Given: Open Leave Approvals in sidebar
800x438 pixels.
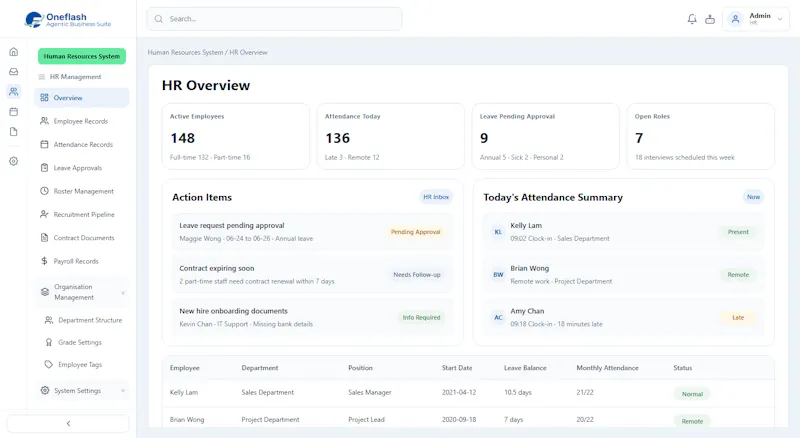Looking at the screenshot, I should (82, 167).
